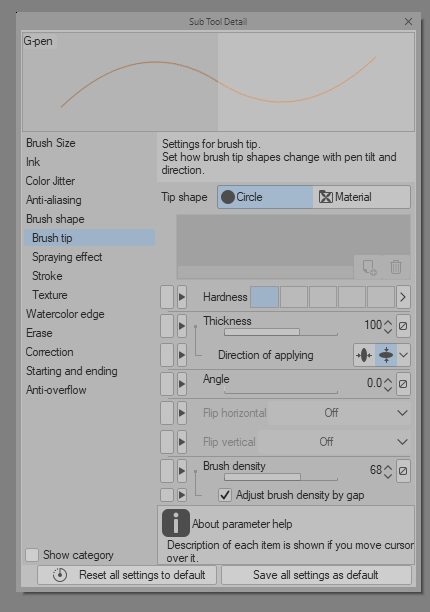430x612 pixels.
Task: Click Save all settings as default
Action: [x=316, y=575]
